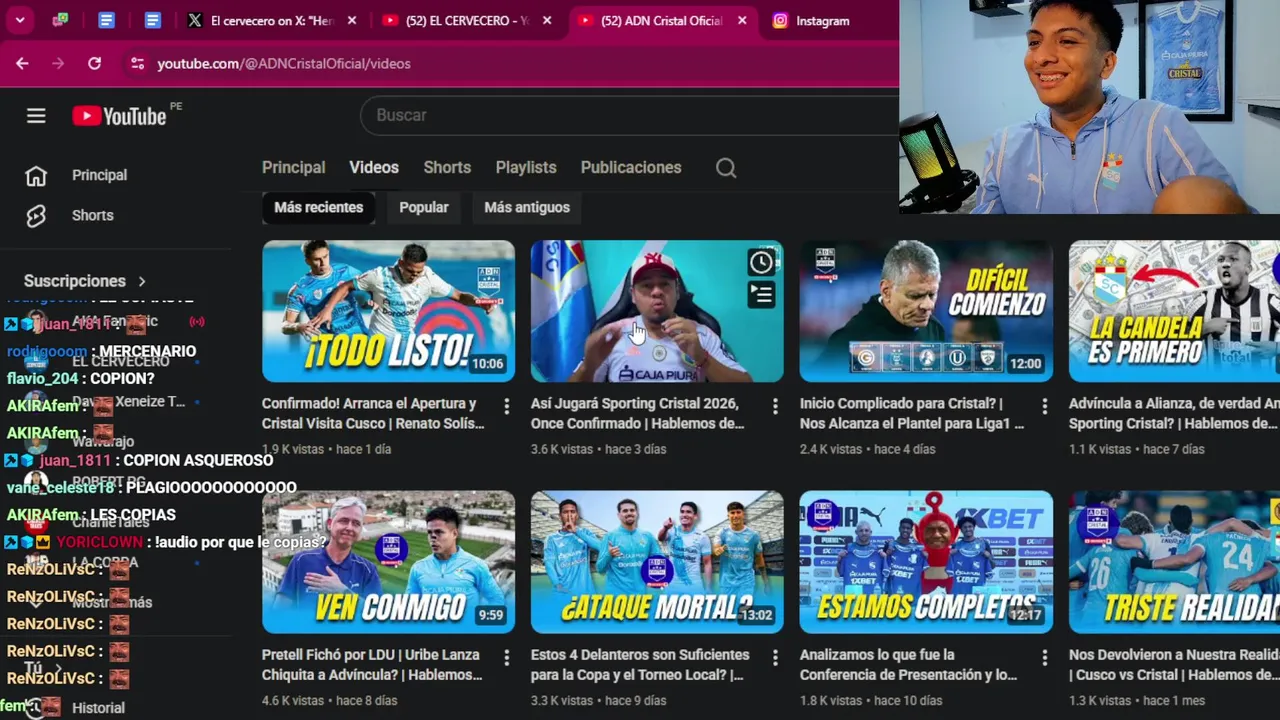This screenshot has height=720, width=1280.
Task: Switch to the X El cervecero tab
Action: [x=272, y=20]
